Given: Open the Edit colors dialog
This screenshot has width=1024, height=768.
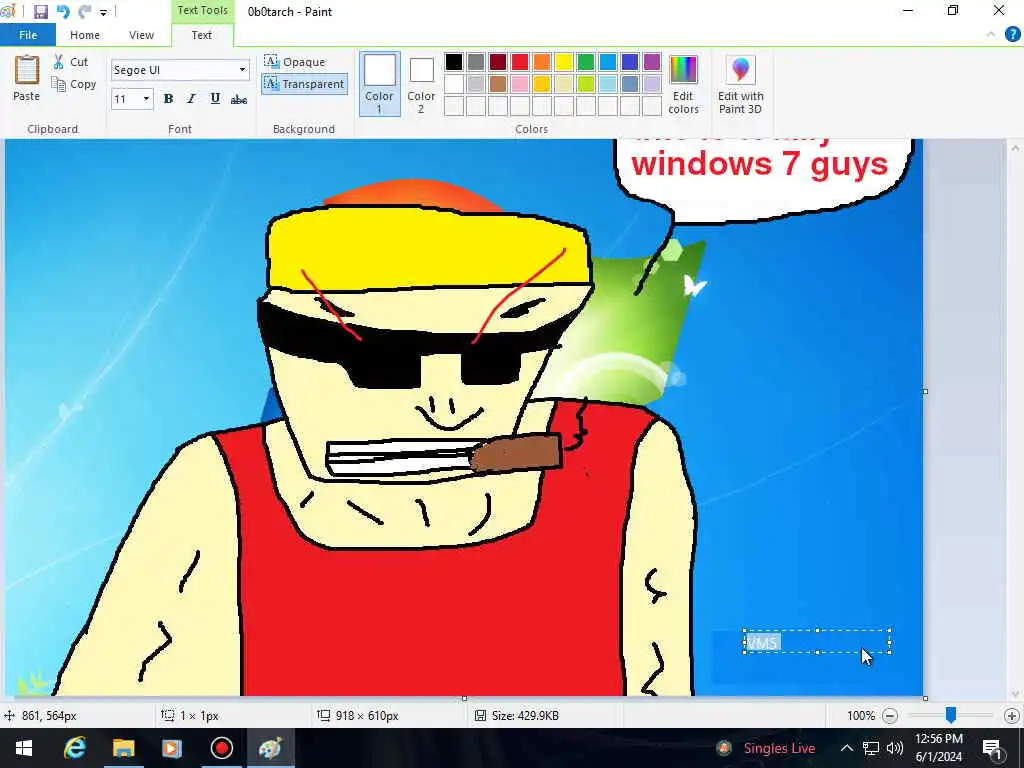Looking at the screenshot, I should click(683, 84).
